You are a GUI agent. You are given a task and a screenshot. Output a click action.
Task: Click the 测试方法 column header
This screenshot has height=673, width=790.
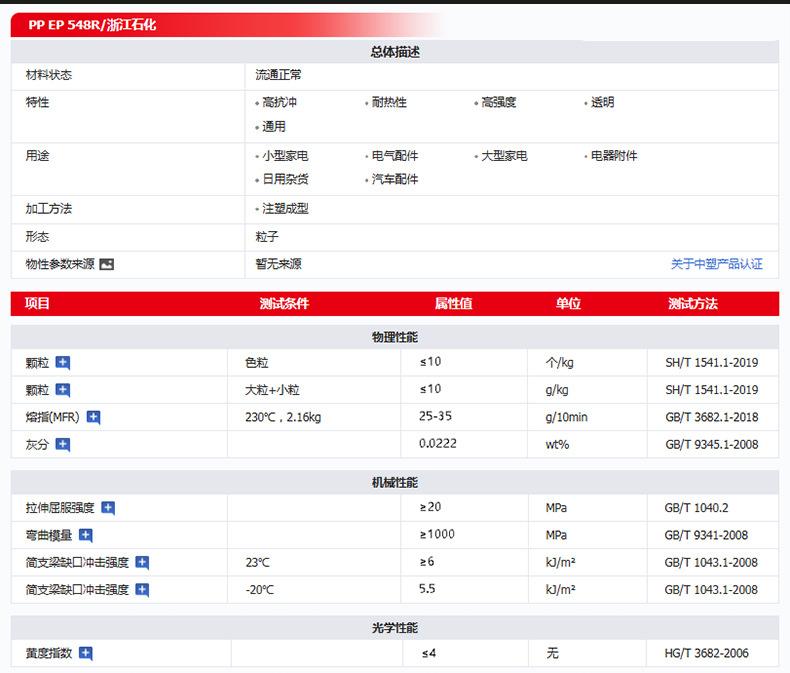pyautogui.click(x=692, y=304)
